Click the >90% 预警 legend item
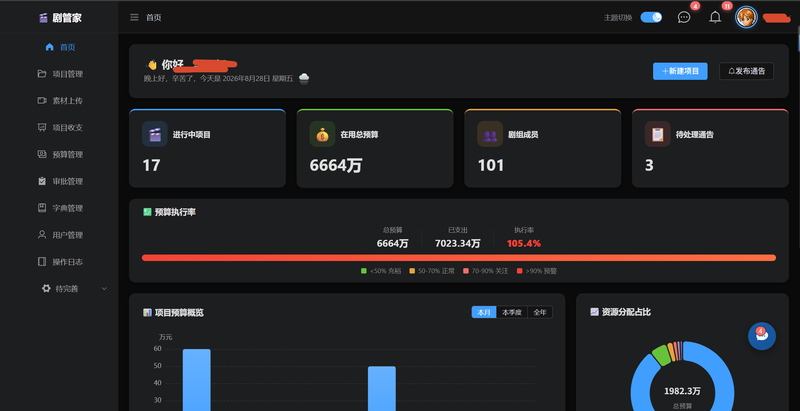This screenshot has width=800, height=411. 537,271
